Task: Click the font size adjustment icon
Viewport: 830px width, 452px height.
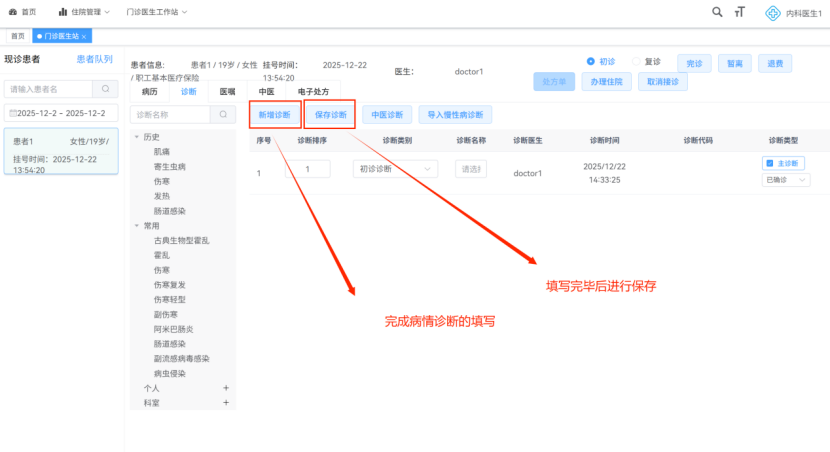Action: click(x=740, y=12)
